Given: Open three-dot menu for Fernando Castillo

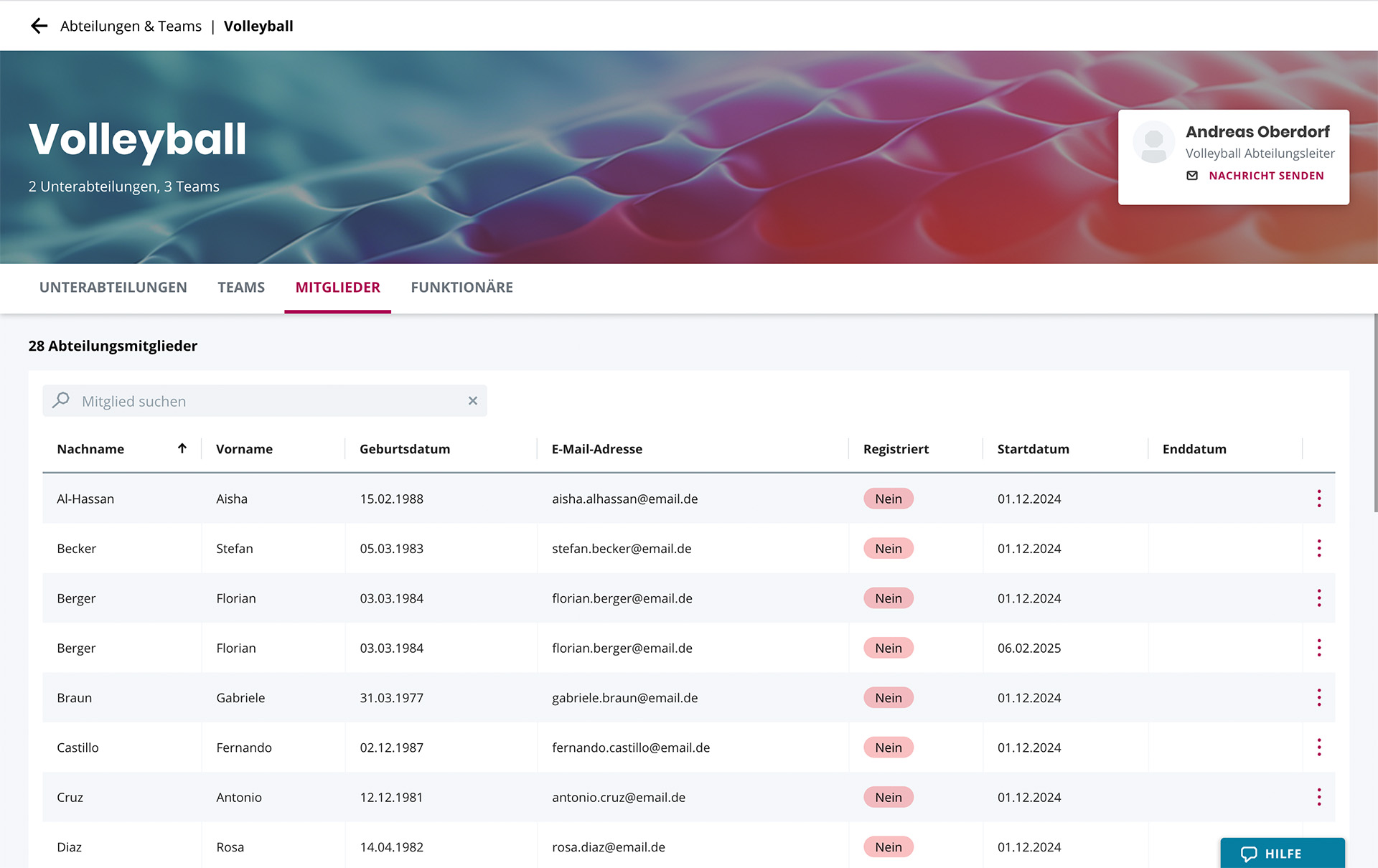Looking at the screenshot, I should (1318, 747).
